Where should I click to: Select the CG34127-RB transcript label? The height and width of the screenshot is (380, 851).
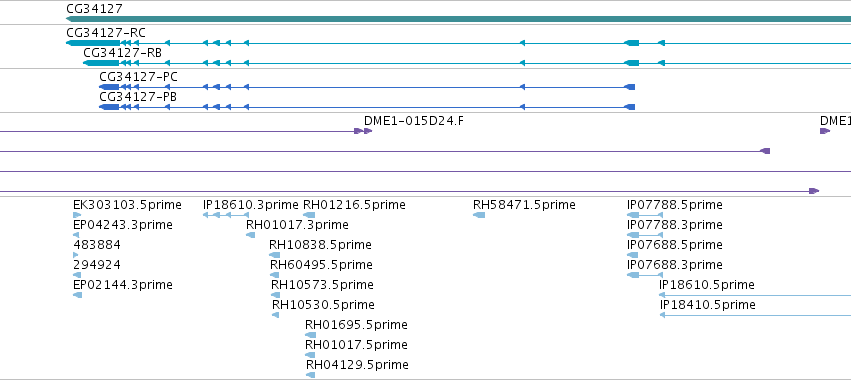[x=122, y=53]
